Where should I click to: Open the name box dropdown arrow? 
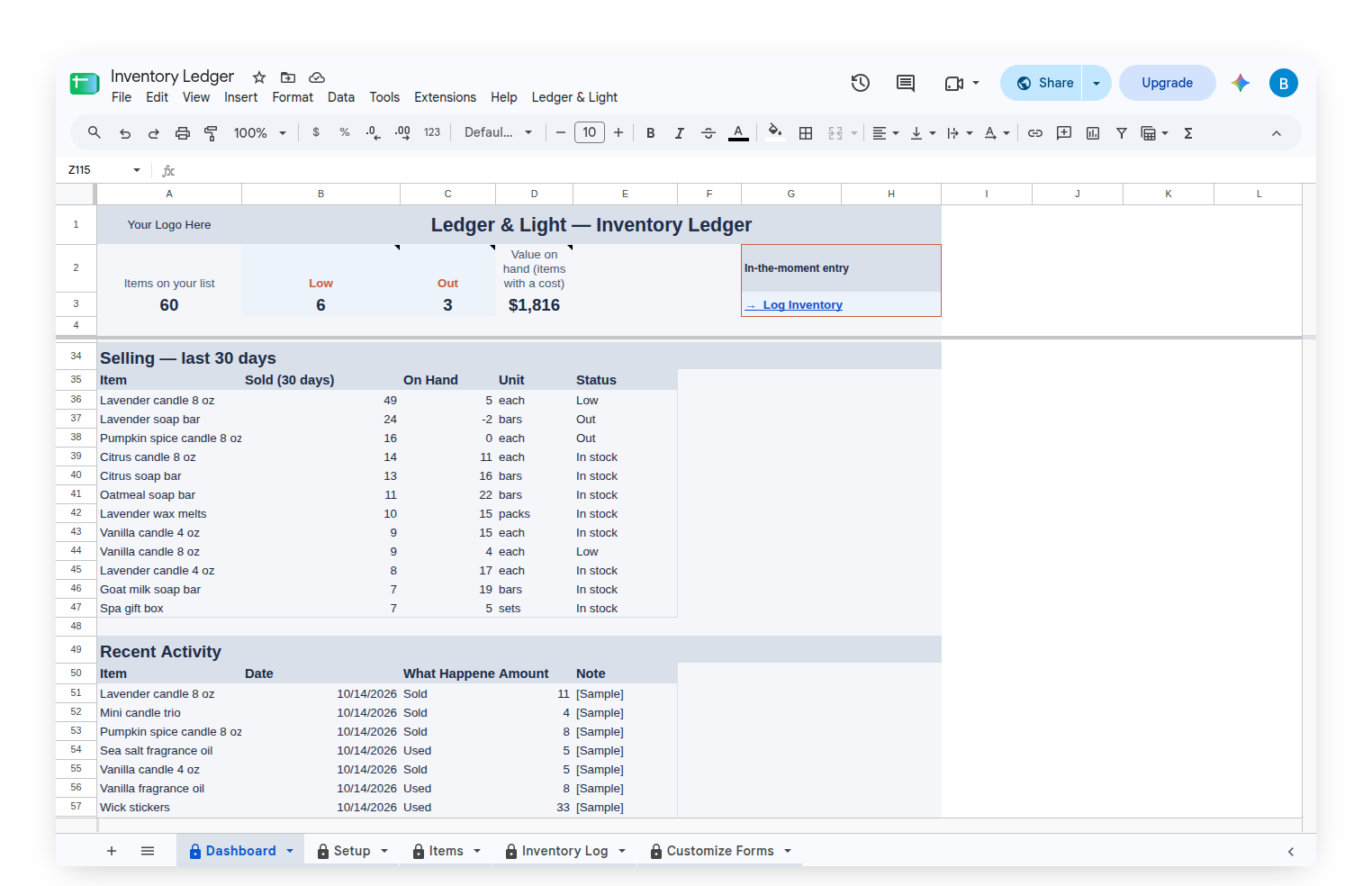pyautogui.click(x=137, y=170)
